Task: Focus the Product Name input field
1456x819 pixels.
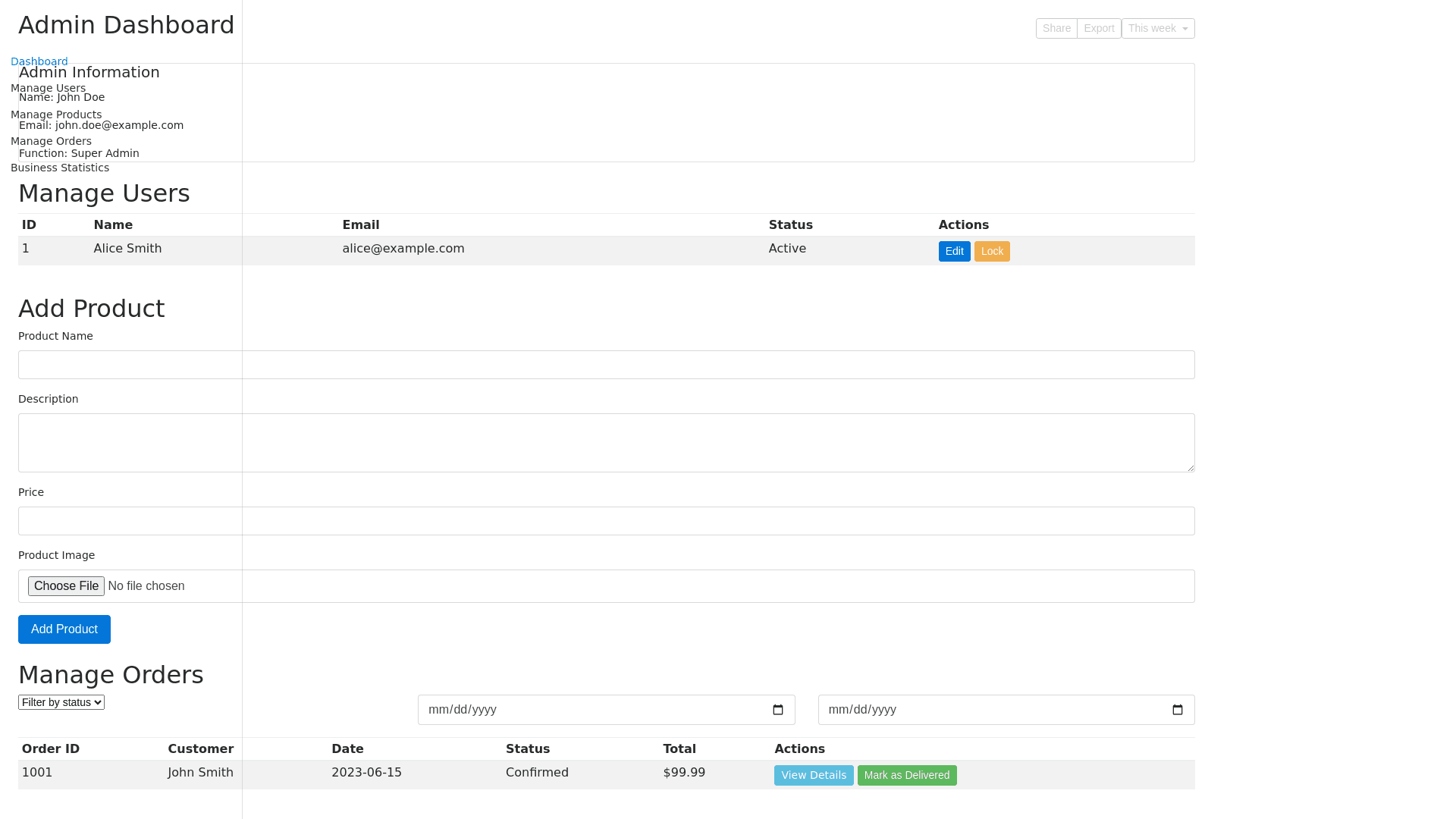Action: pyautogui.click(x=607, y=365)
